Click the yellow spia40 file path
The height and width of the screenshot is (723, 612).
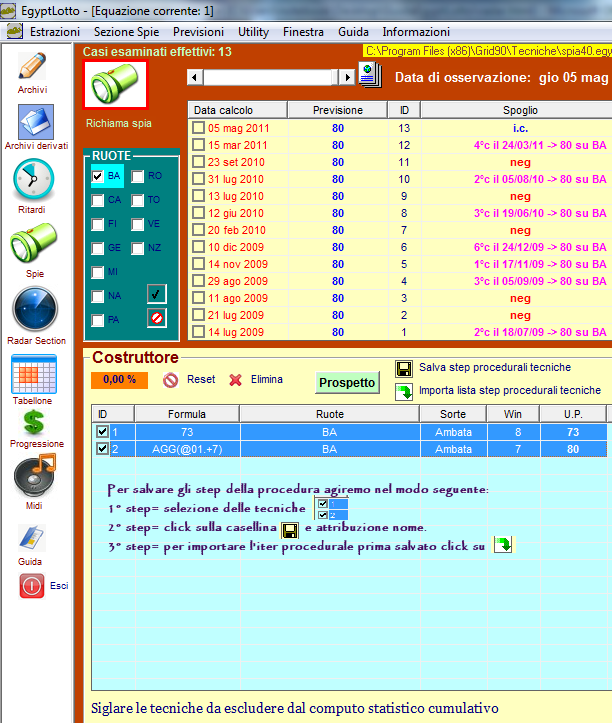[488, 51]
